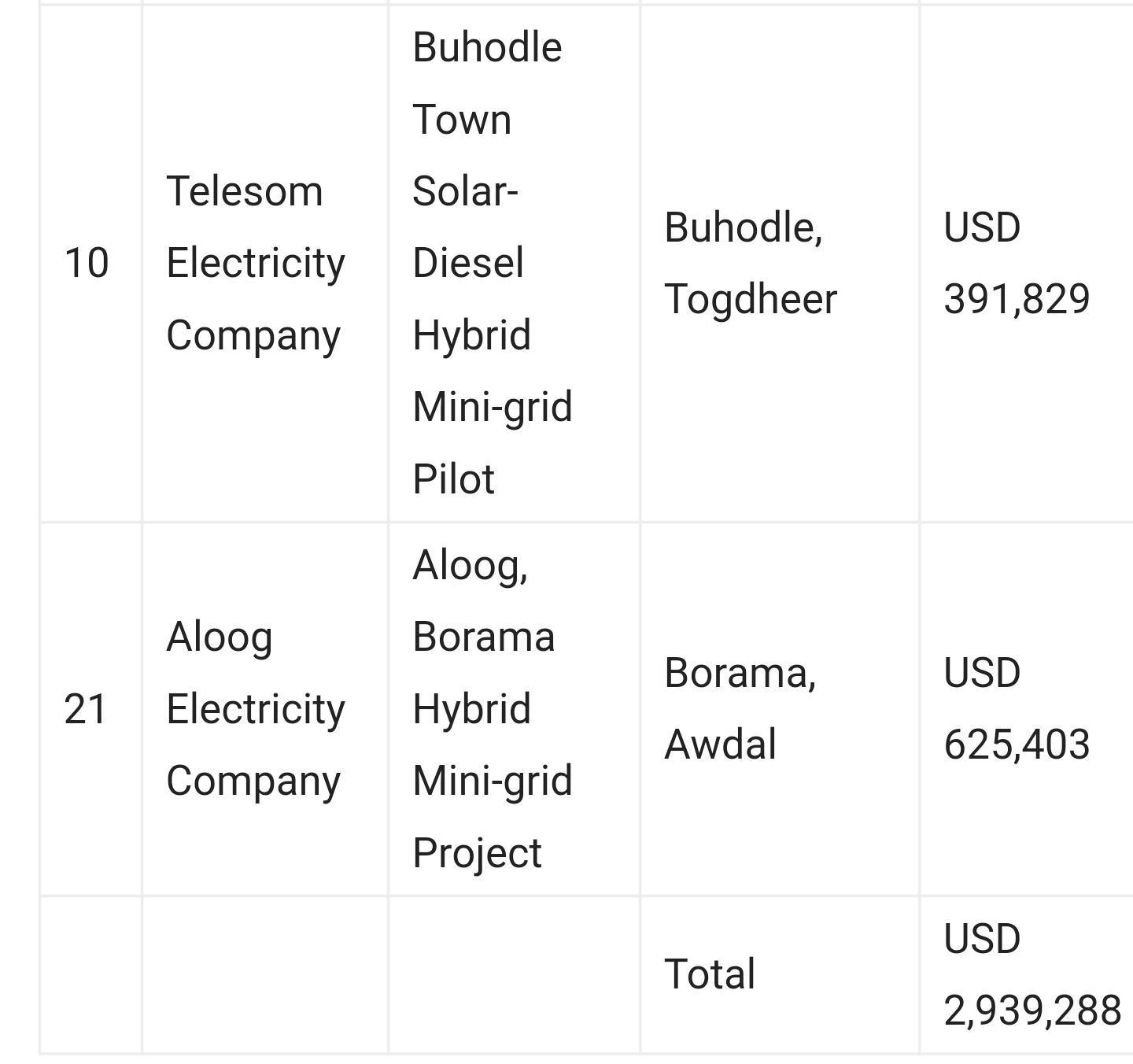Viewport: 1133px width, 1064px height.
Task: Select the word Awdal in location
Action: (720, 744)
